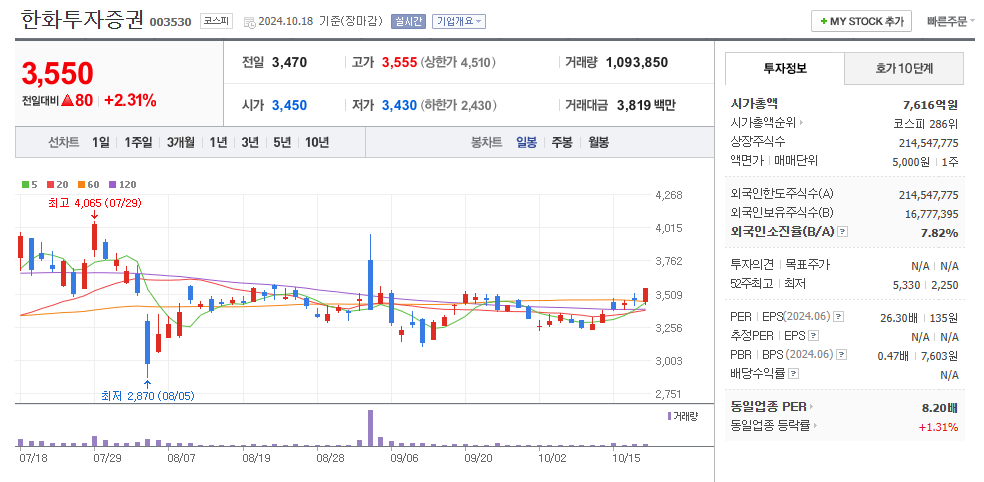The height and width of the screenshot is (482, 984).
Task: Click the current price 3,550
Action: coord(58,73)
